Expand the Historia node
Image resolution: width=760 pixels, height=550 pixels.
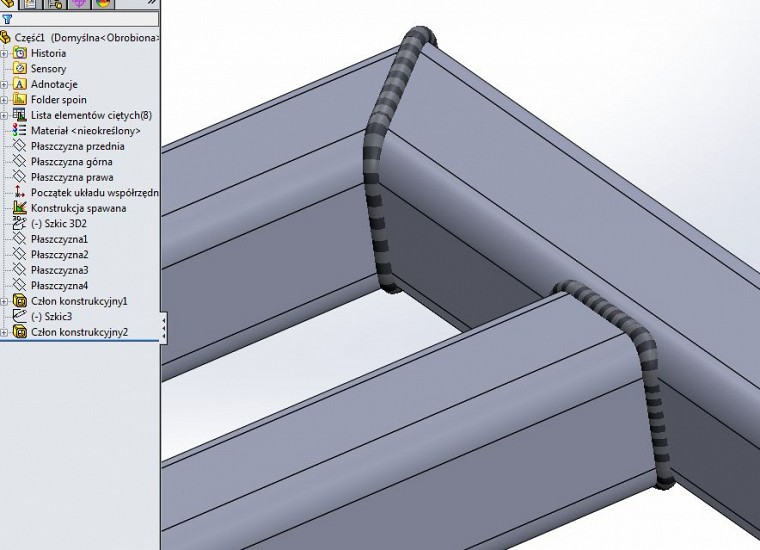(4, 53)
